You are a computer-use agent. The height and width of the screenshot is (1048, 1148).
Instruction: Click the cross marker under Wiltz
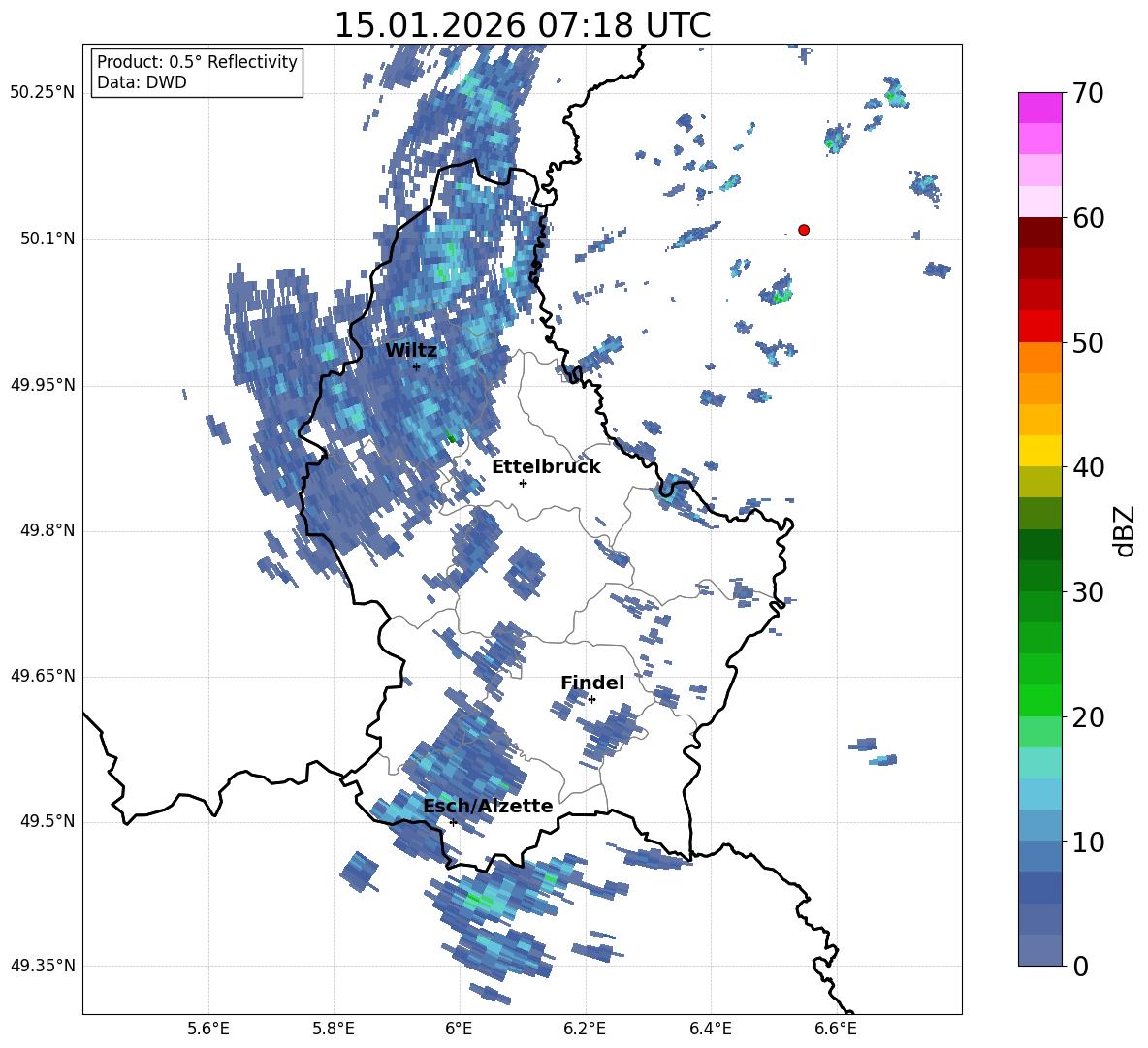click(417, 366)
